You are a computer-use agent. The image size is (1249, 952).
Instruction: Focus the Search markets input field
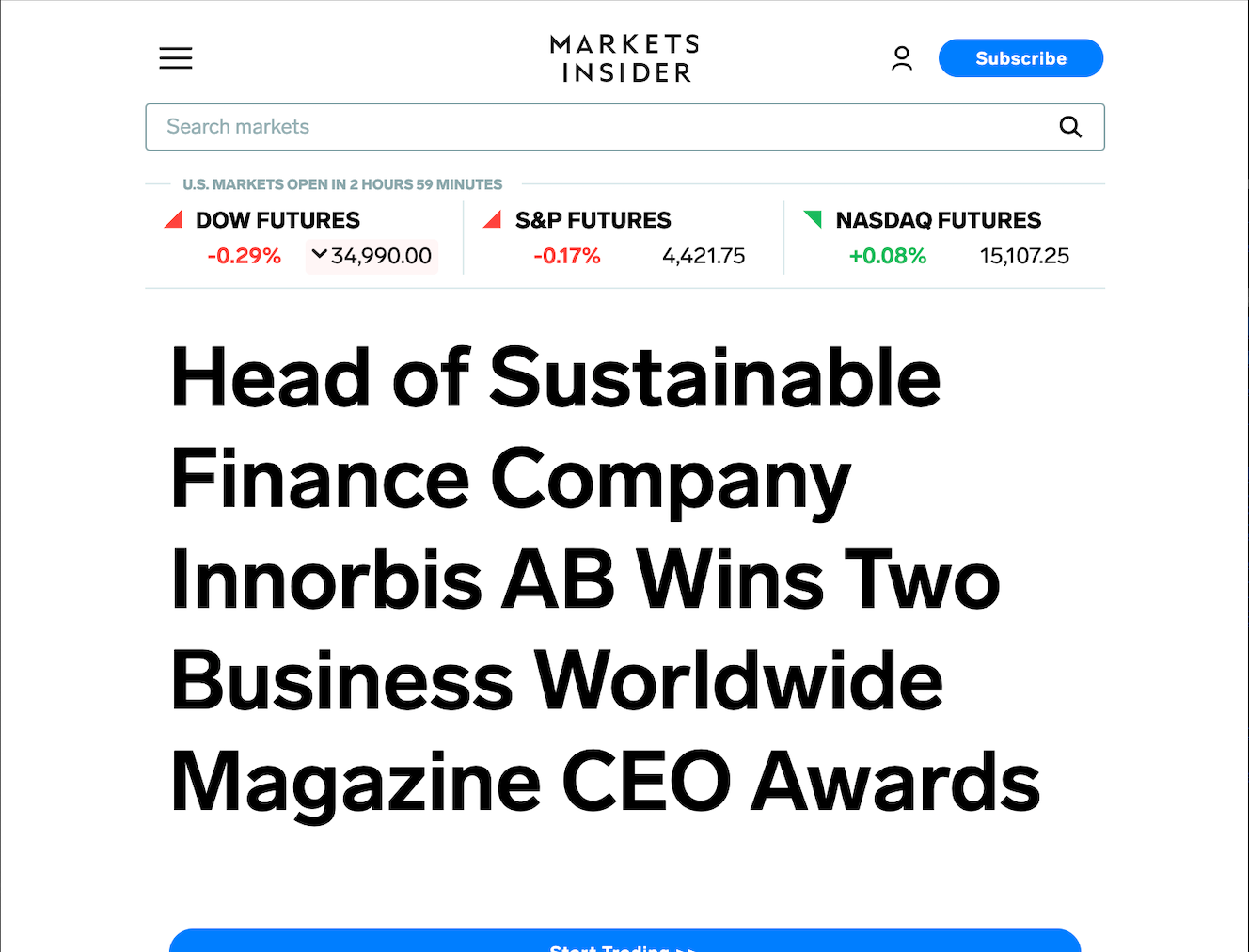point(602,127)
